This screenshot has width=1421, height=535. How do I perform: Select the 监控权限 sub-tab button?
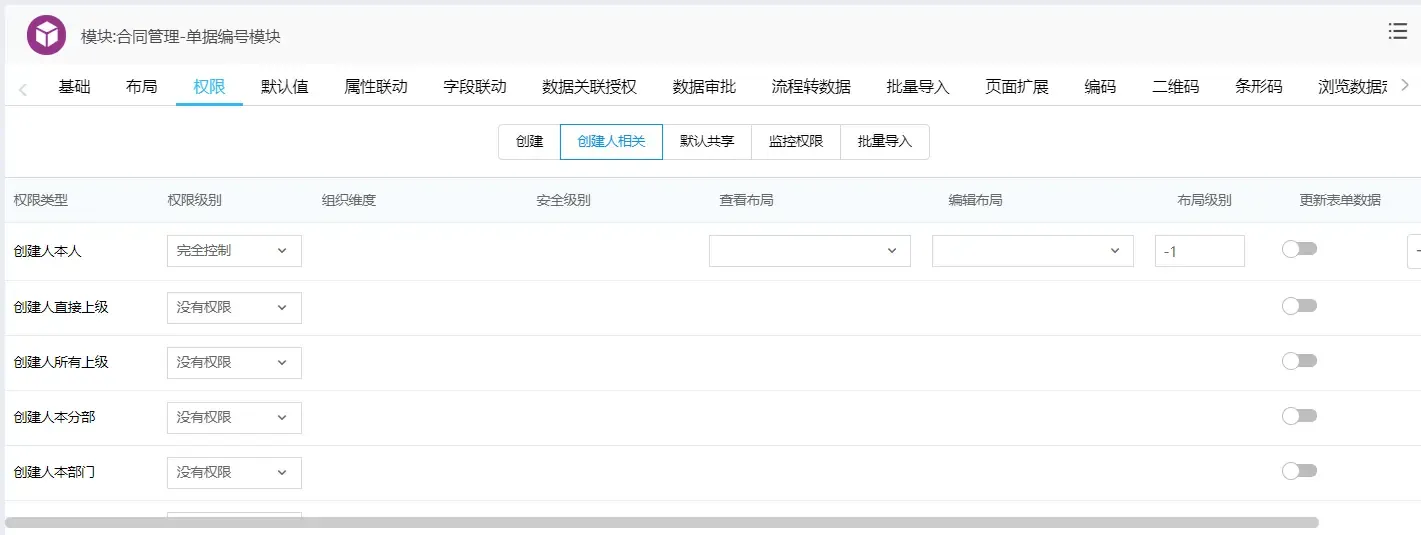(796, 142)
